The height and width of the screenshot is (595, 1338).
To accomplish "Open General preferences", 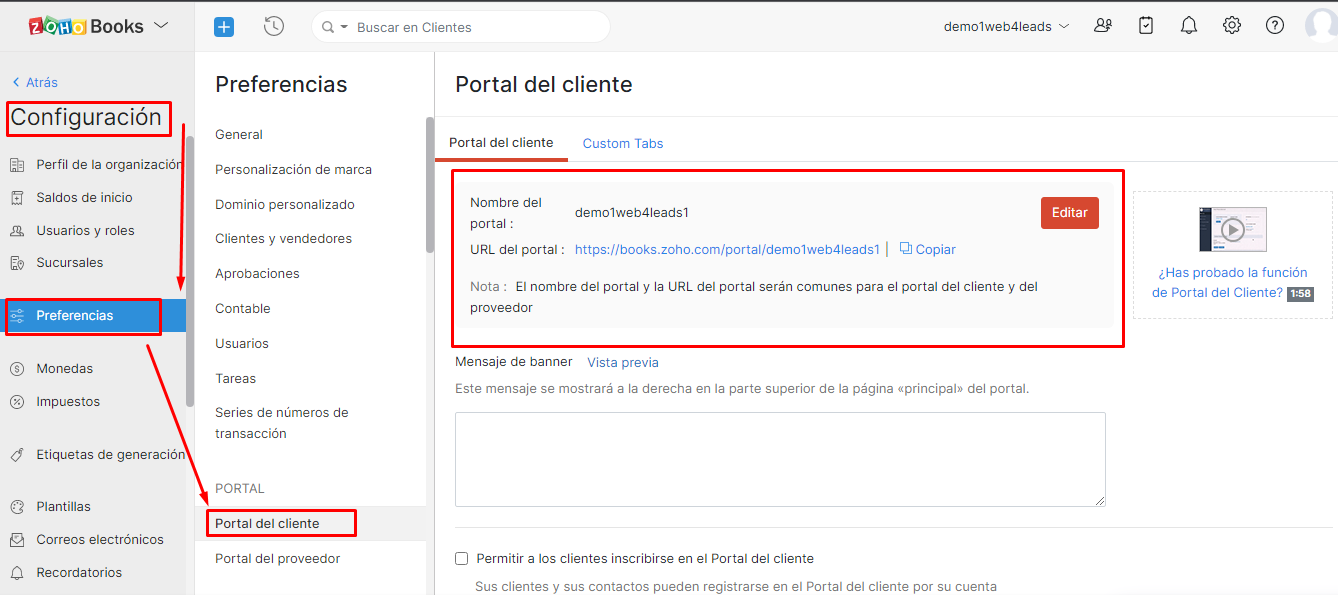I will [239, 135].
